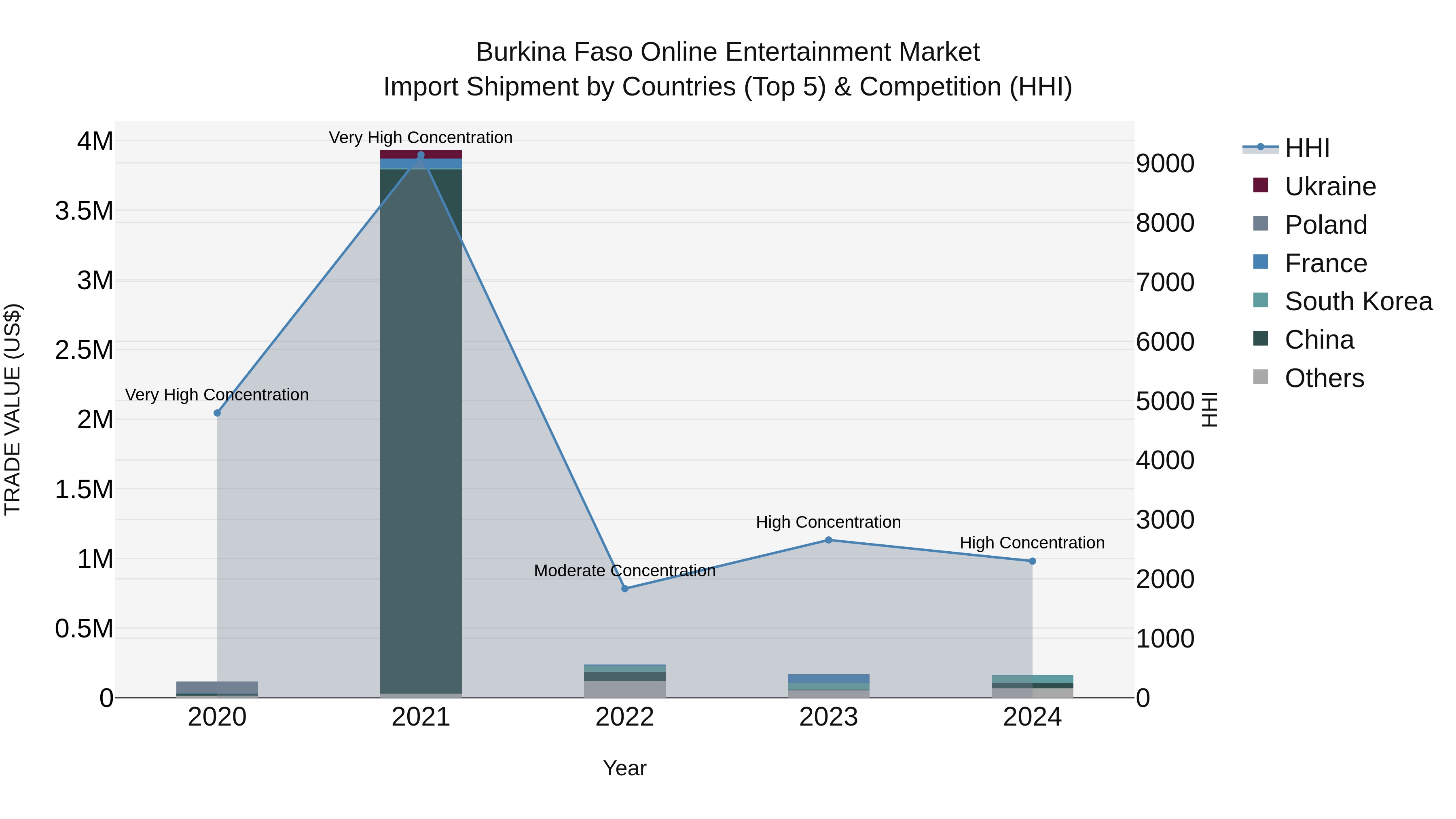Viewport: 1456px width, 819px height.
Task: Click the China segment of the 2021 bar
Action: pos(421,431)
